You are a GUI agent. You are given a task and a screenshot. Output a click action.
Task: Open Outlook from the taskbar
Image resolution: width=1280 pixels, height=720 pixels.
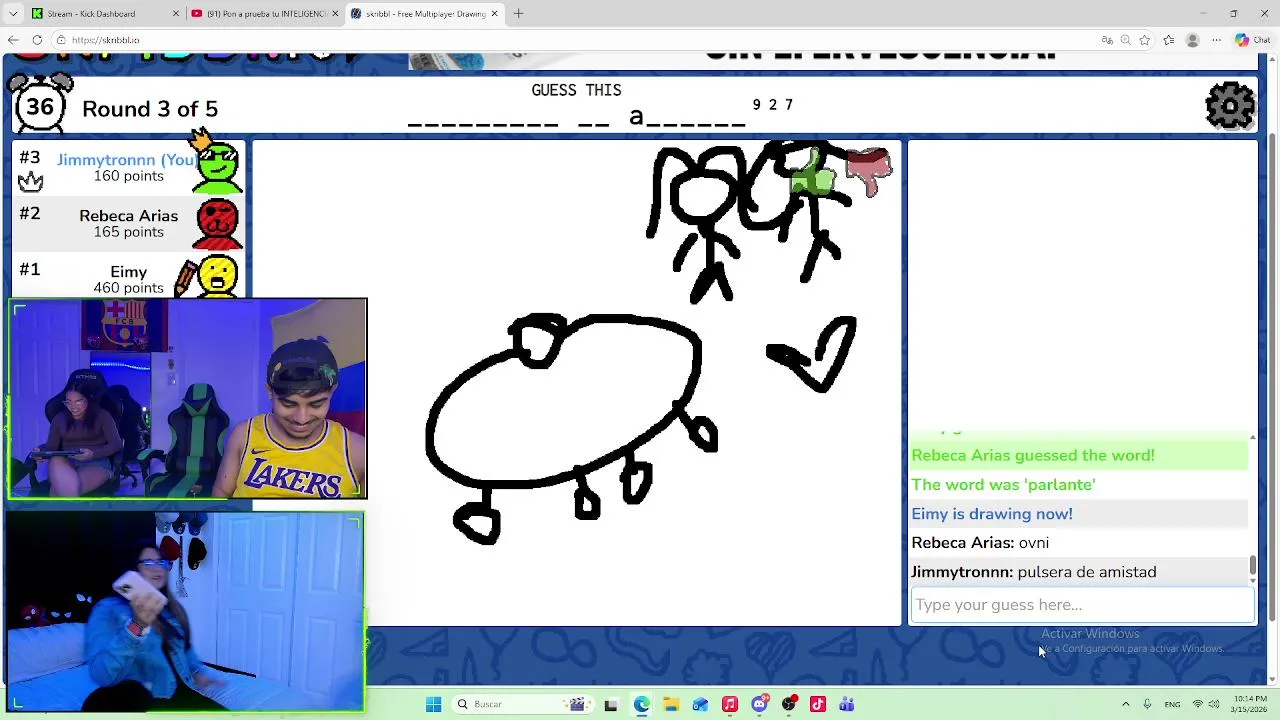point(700,704)
